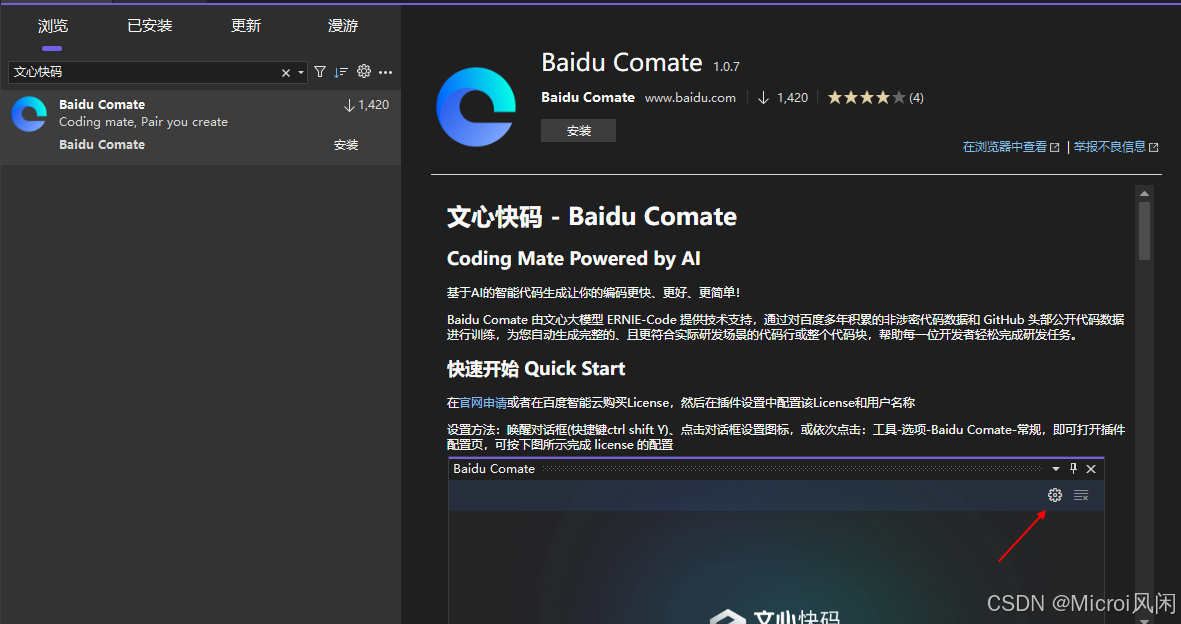Close the Baidu Comate tool window
This screenshot has width=1181, height=624.
1091,469
